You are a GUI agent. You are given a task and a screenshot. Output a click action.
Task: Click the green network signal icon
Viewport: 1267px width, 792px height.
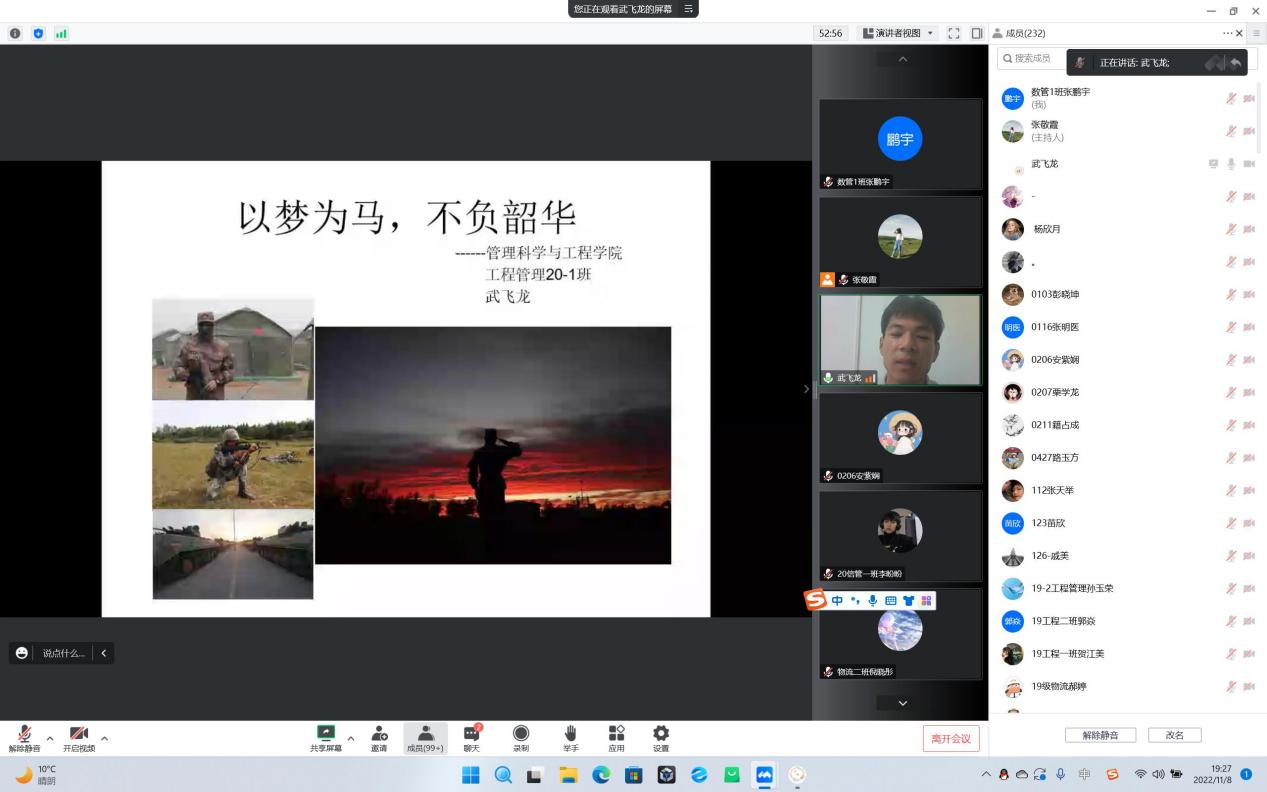pos(61,33)
